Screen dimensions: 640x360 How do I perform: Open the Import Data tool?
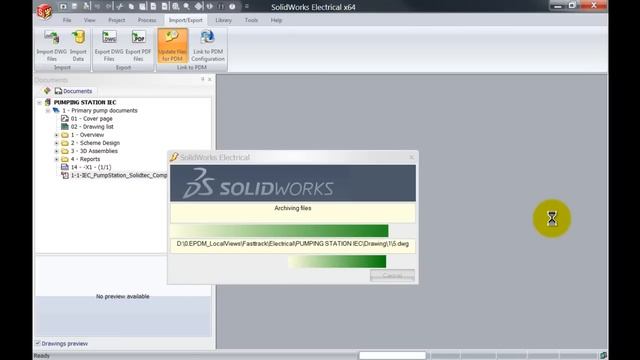click(78, 45)
